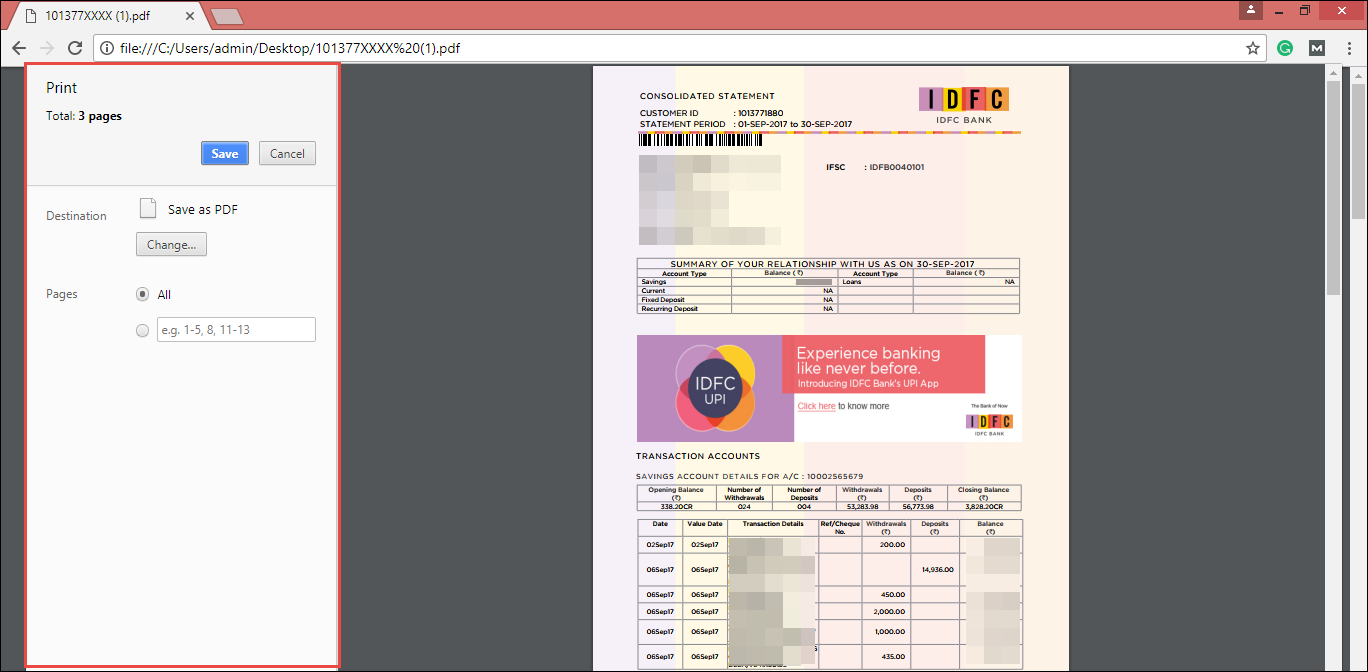Click the browser back arrow
The width and height of the screenshot is (1368, 672).
pyautogui.click(x=19, y=48)
